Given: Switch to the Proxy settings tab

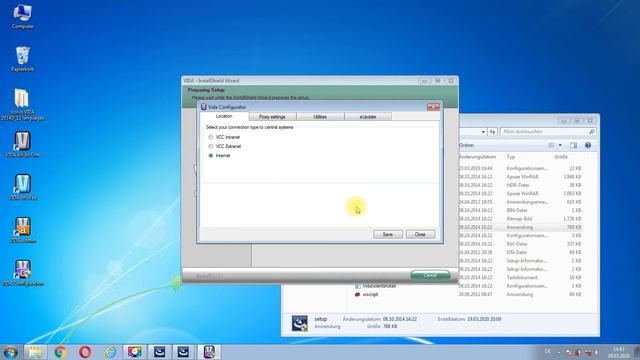Looking at the screenshot, I should [x=272, y=117].
